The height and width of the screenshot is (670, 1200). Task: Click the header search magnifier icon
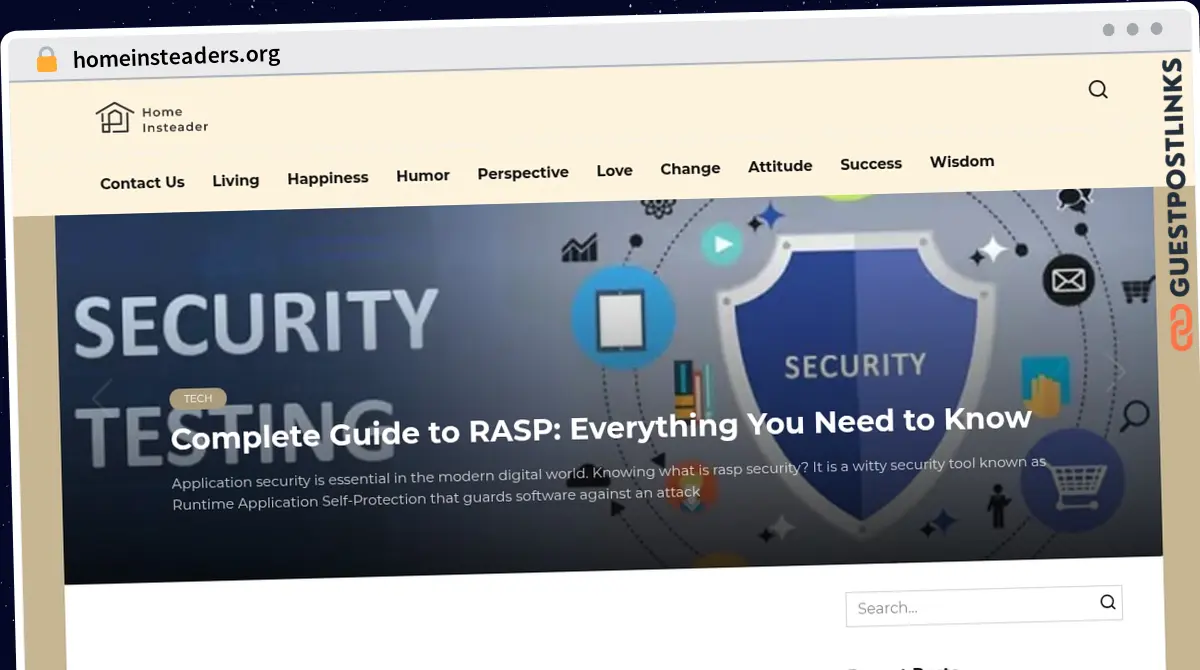click(x=1098, y=89)
